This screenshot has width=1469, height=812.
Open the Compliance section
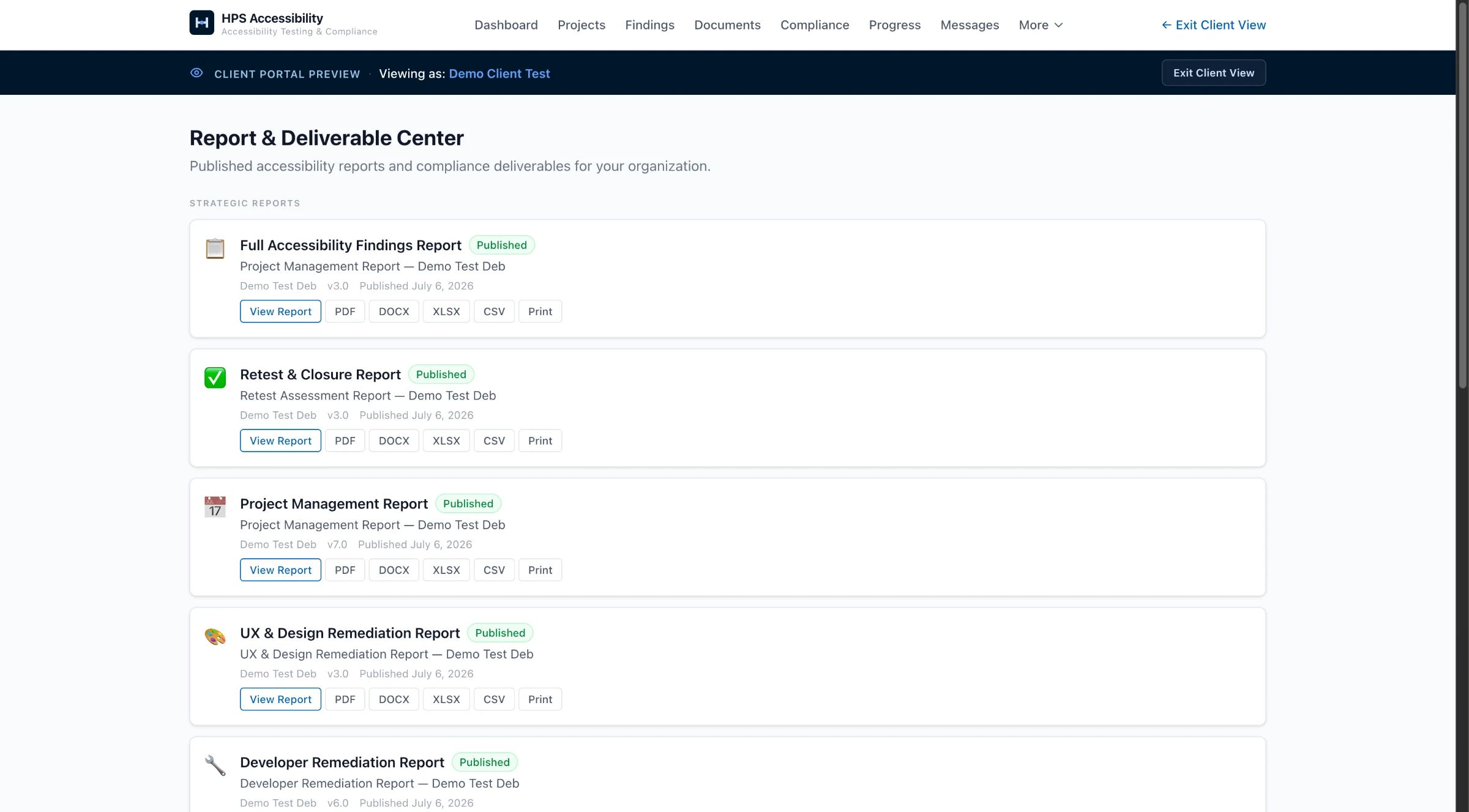[815, 25]
